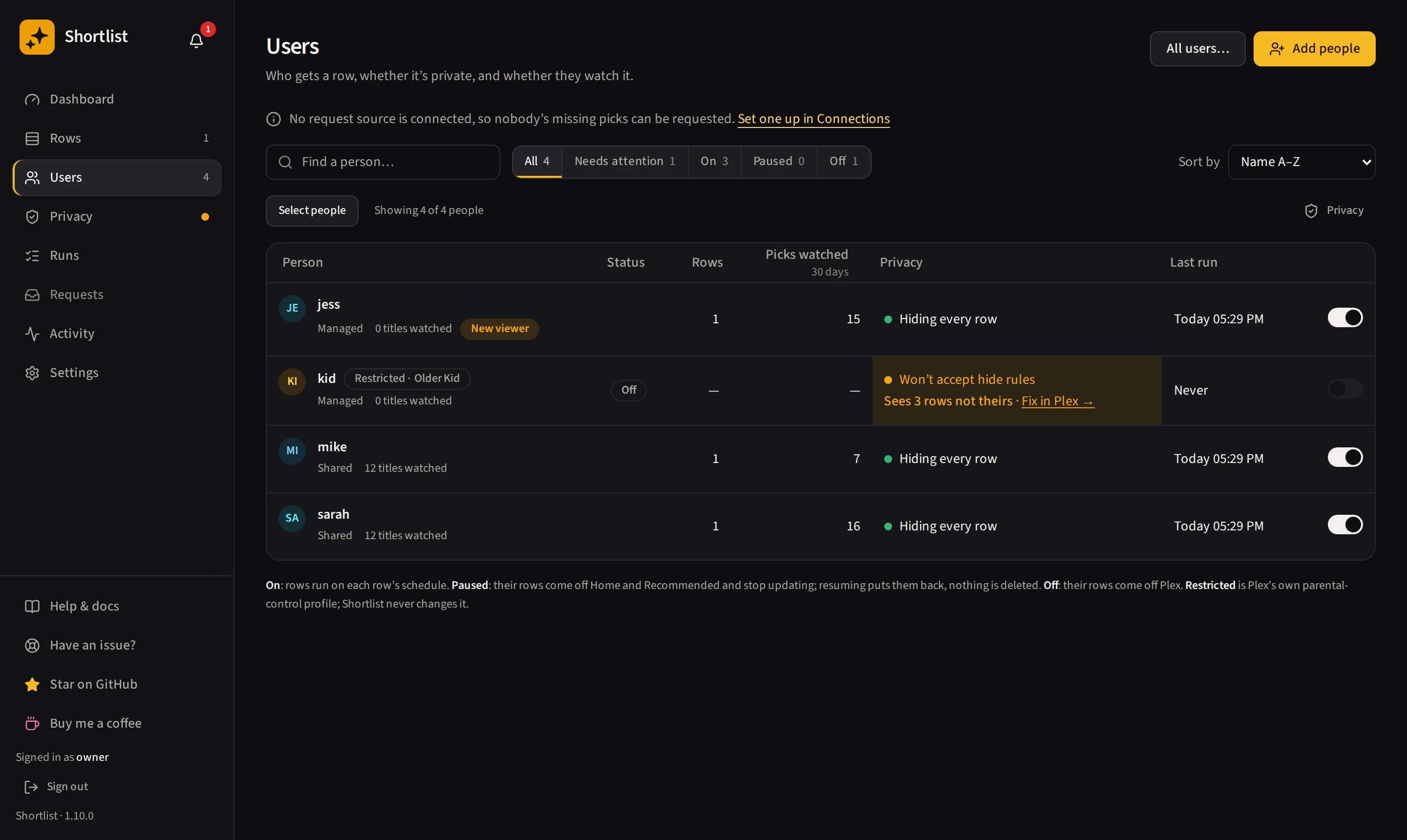Image resolution: width=1407 pixels, height=840 pixels.
Task: Select the All filter tab
Action: 537,161
